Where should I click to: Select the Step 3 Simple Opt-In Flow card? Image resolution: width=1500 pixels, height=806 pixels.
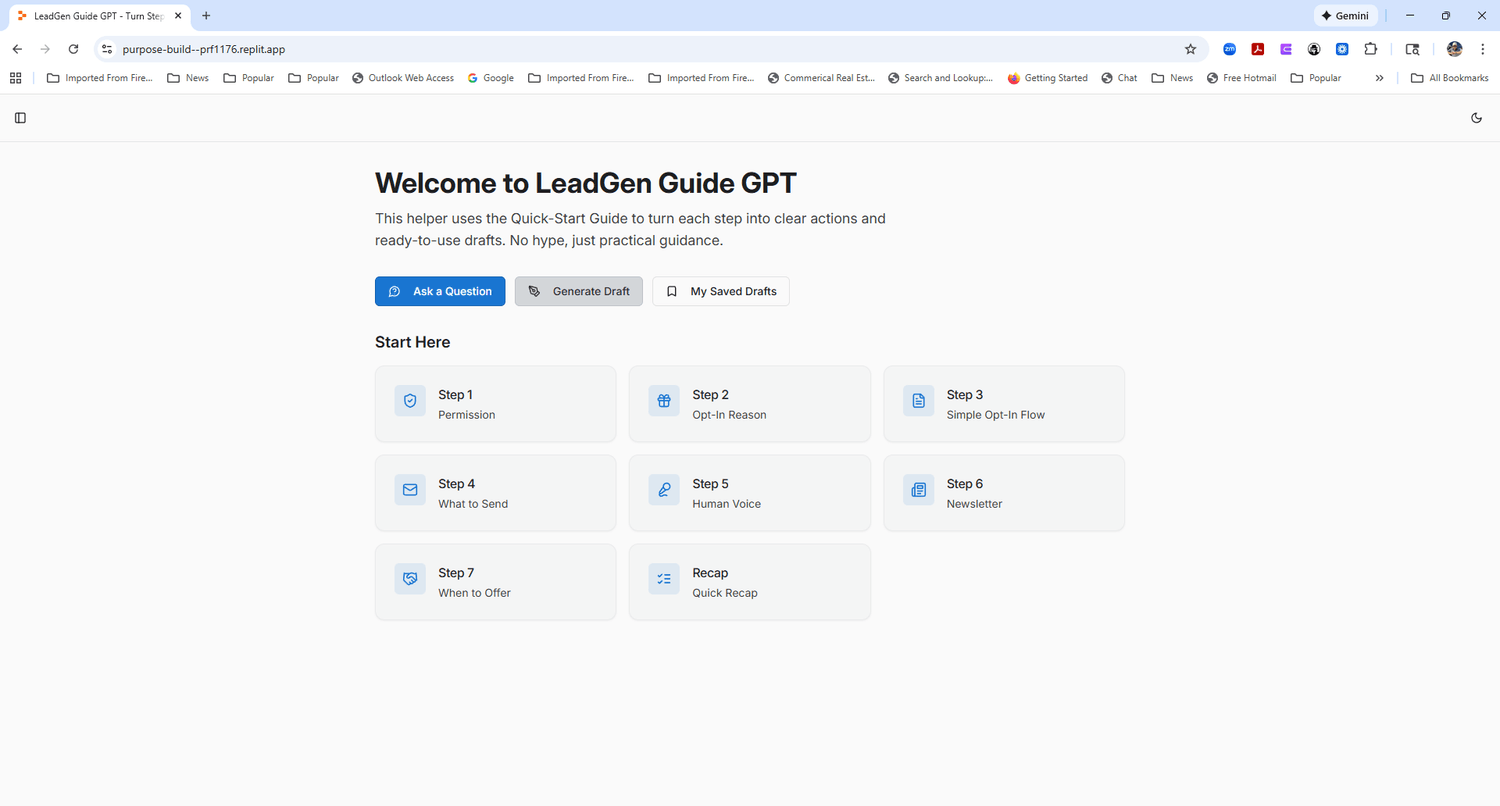[1004, 404]
